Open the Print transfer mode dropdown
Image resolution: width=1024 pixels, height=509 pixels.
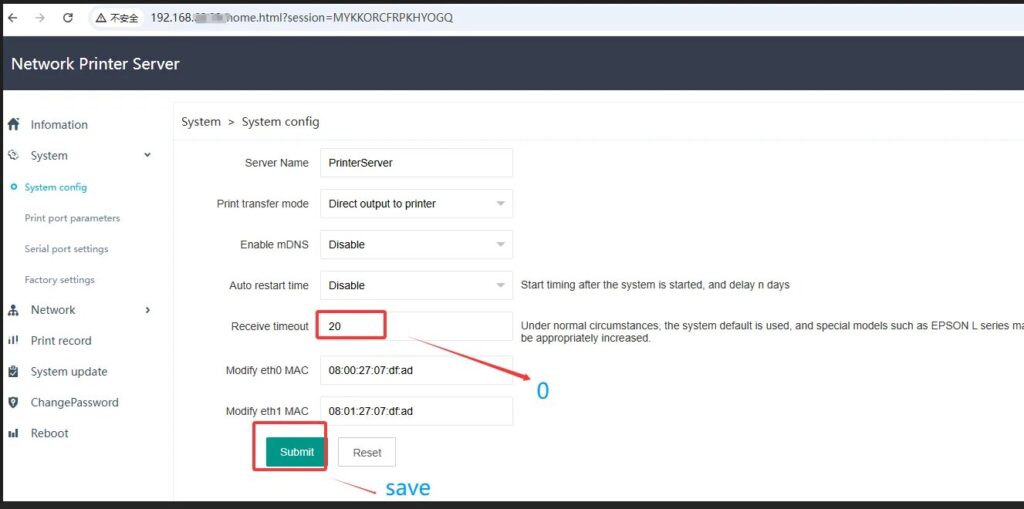point(416,204)
